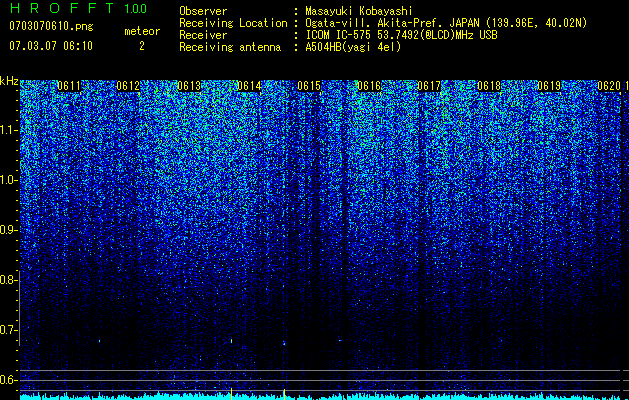Click the meteor count value 2

point(142,46)
